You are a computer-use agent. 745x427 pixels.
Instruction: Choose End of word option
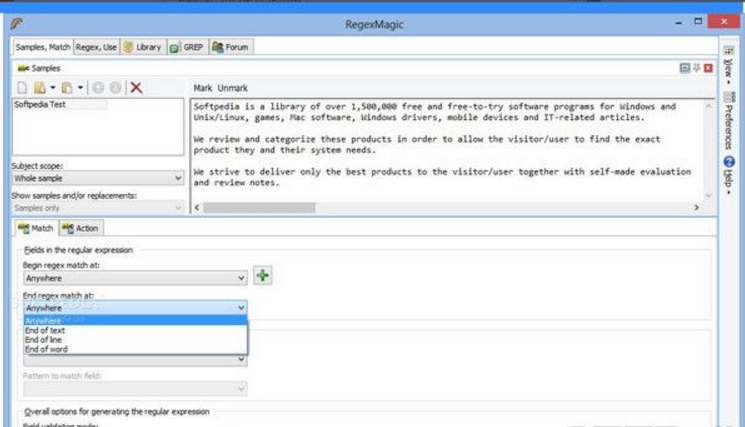(135, 349)
